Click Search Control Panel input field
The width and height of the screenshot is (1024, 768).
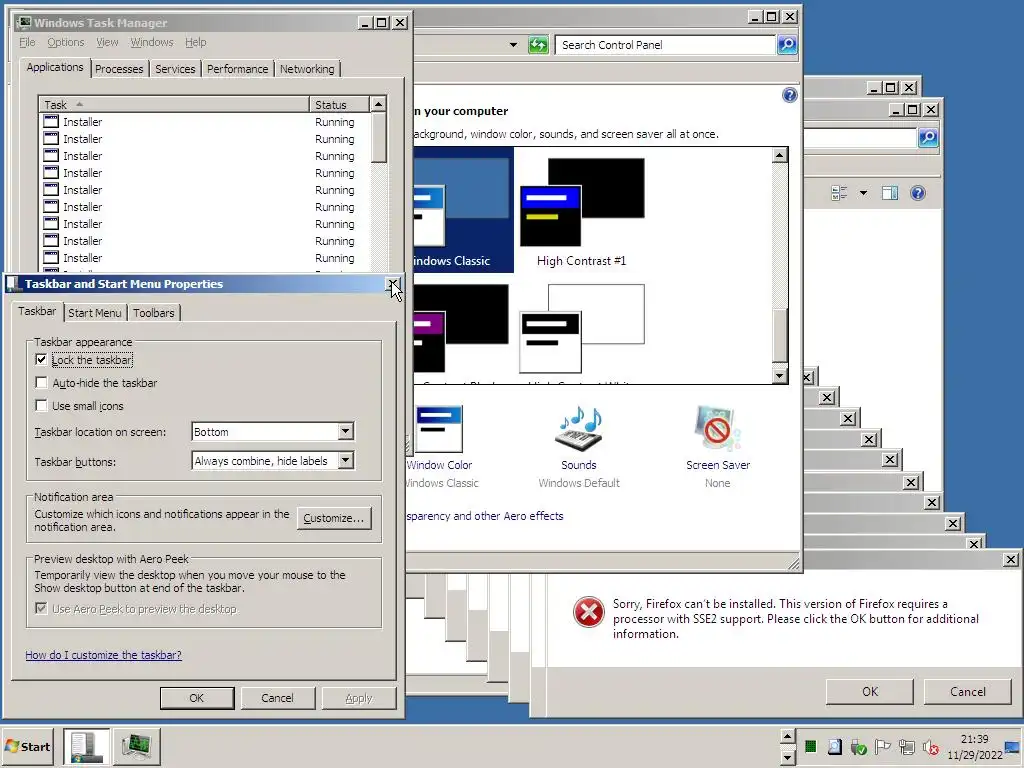click(x=665, y=45)
